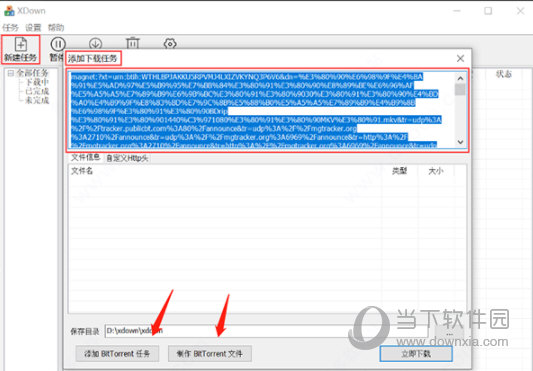Select 下载中 in task tree
Screen dimensions: 533x371
(x=37, y=82)
